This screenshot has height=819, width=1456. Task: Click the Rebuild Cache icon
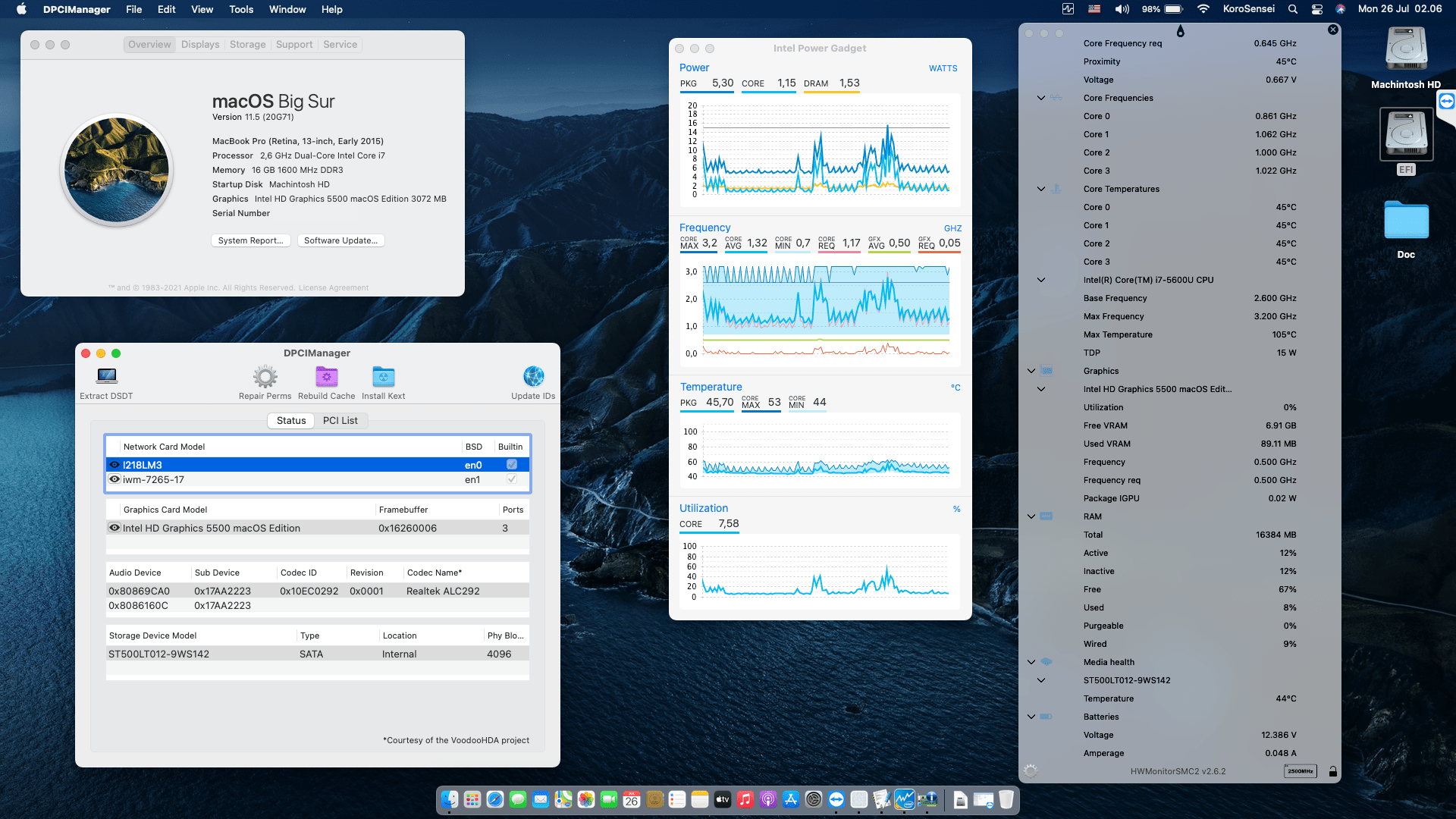point(327,376)
